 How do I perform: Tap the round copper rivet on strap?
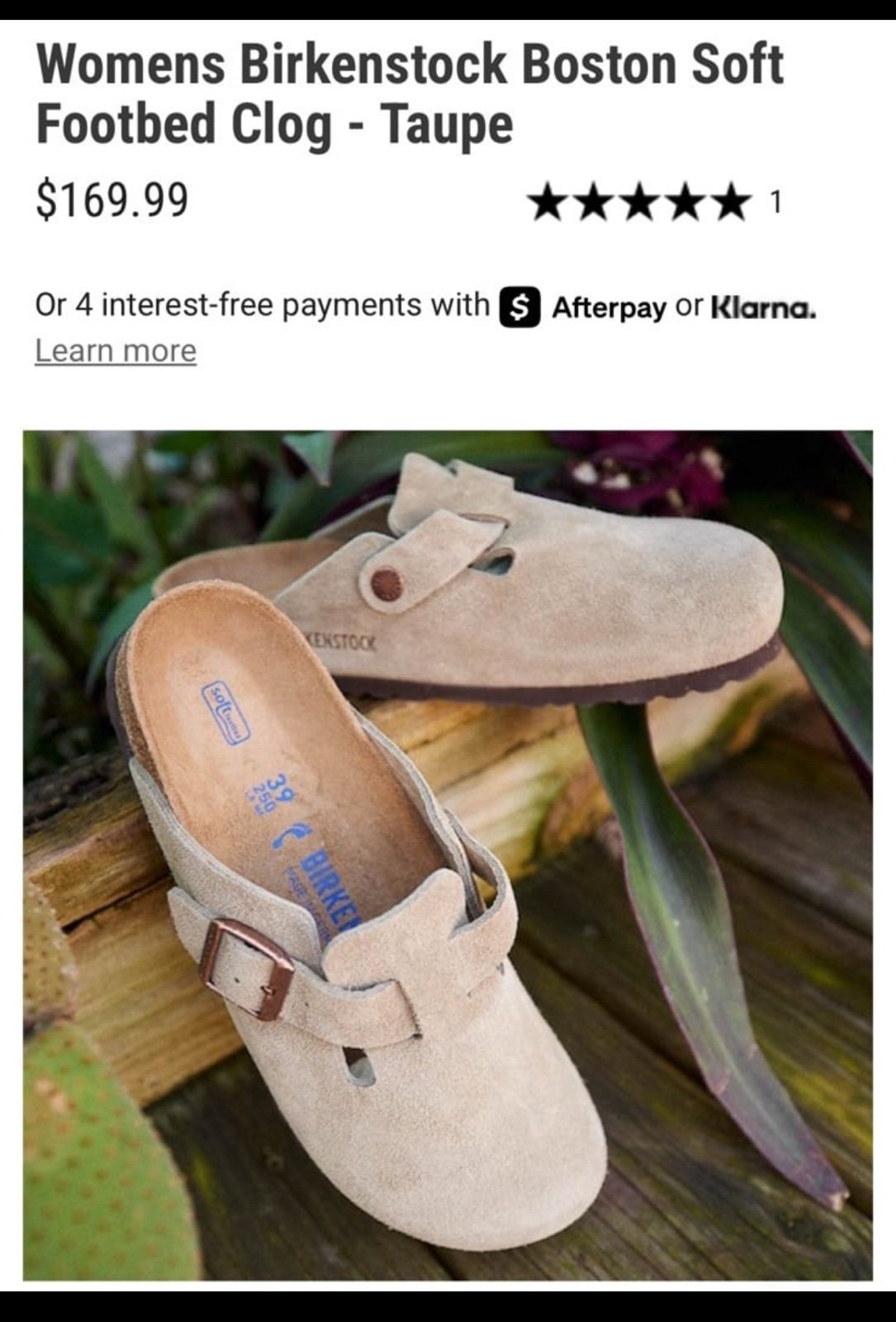click(386, 584)
